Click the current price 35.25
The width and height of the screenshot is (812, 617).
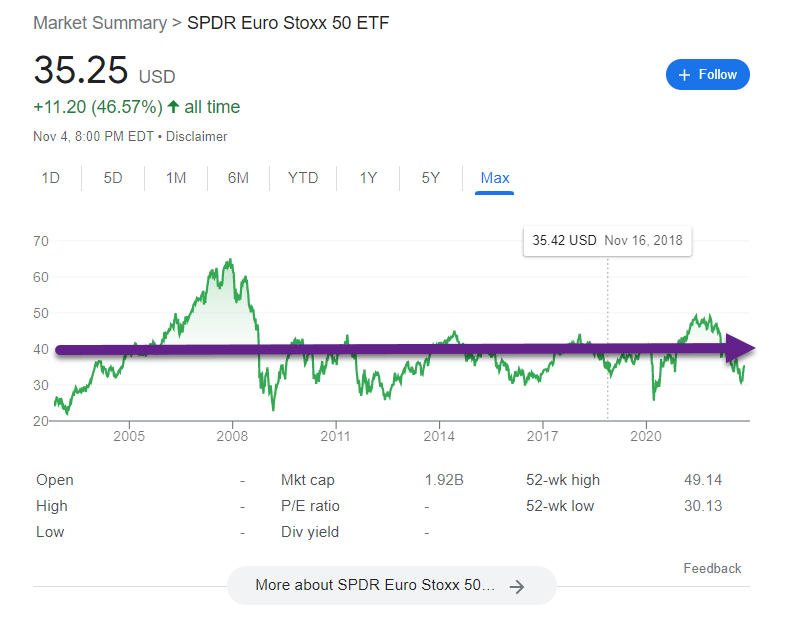[x=81, y=70]
